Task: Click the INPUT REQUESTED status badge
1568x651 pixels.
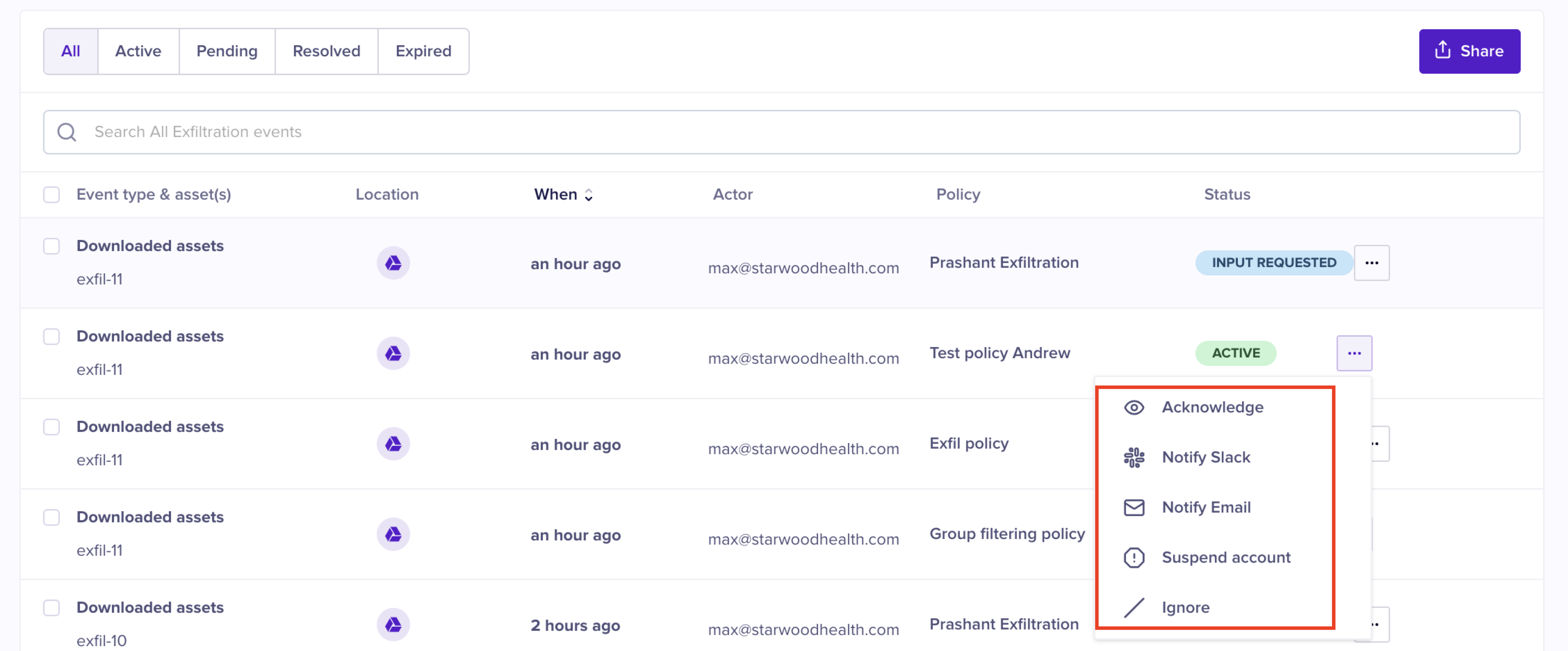Action: 1273,263
